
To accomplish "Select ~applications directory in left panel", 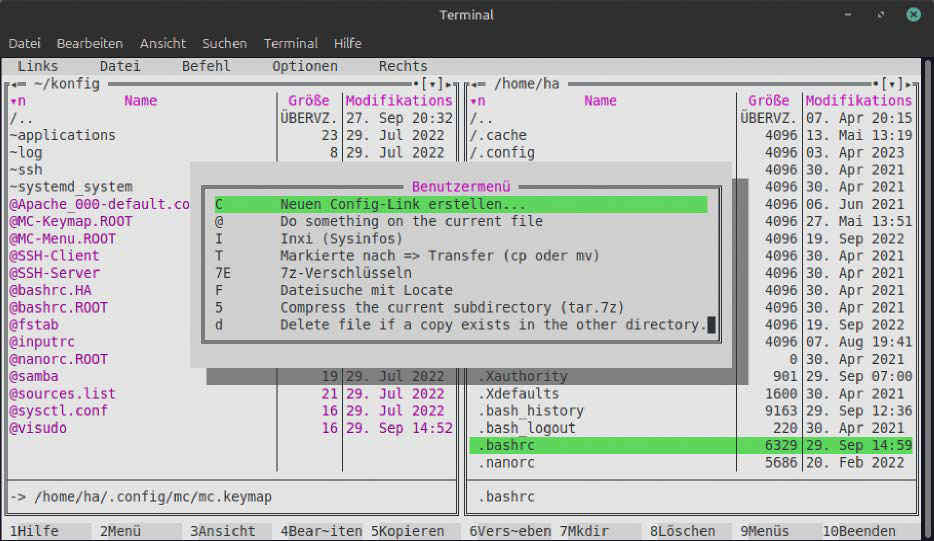I will pos(63,135).
